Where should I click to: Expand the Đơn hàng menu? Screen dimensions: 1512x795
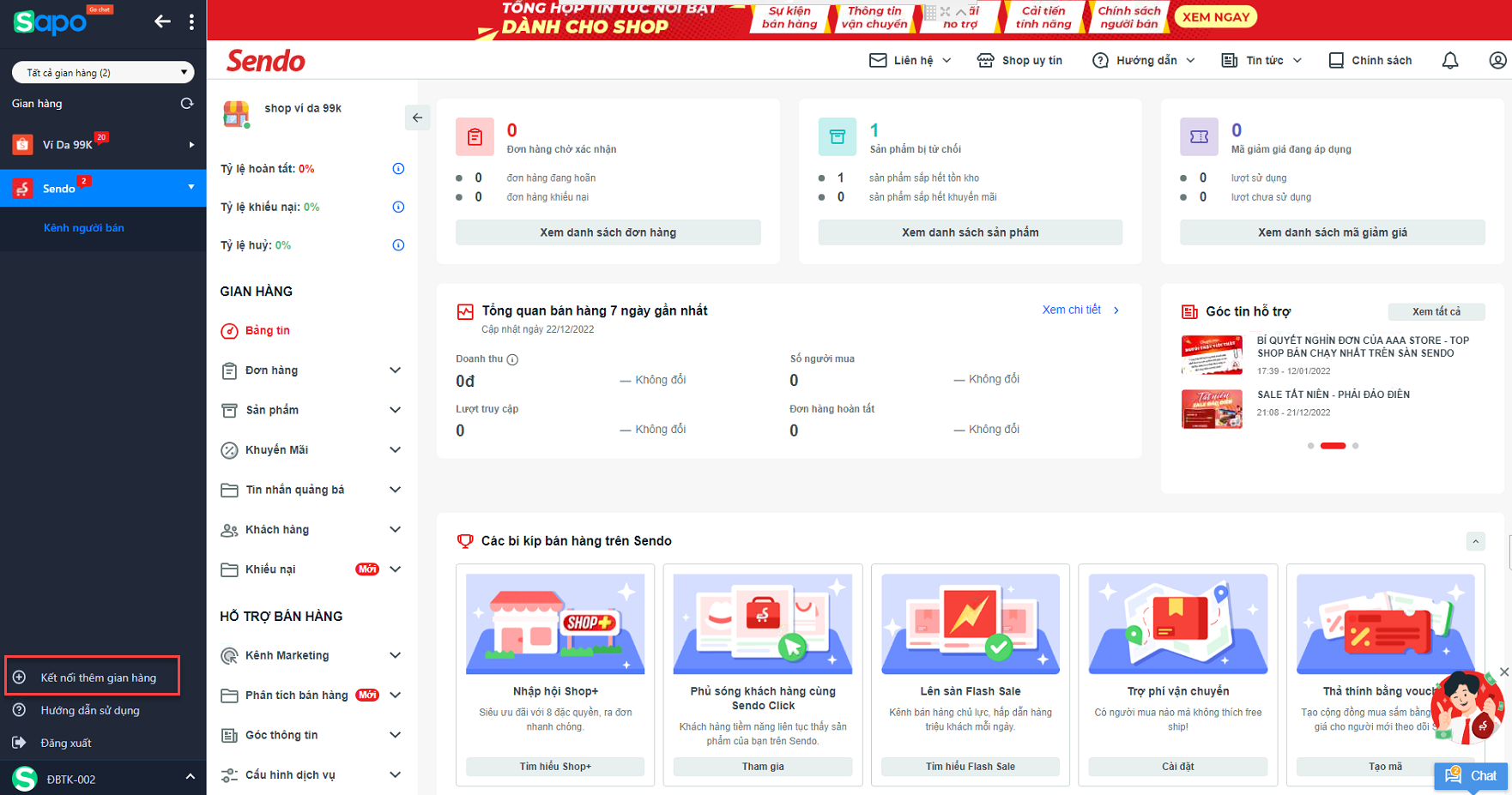point(395,370)
